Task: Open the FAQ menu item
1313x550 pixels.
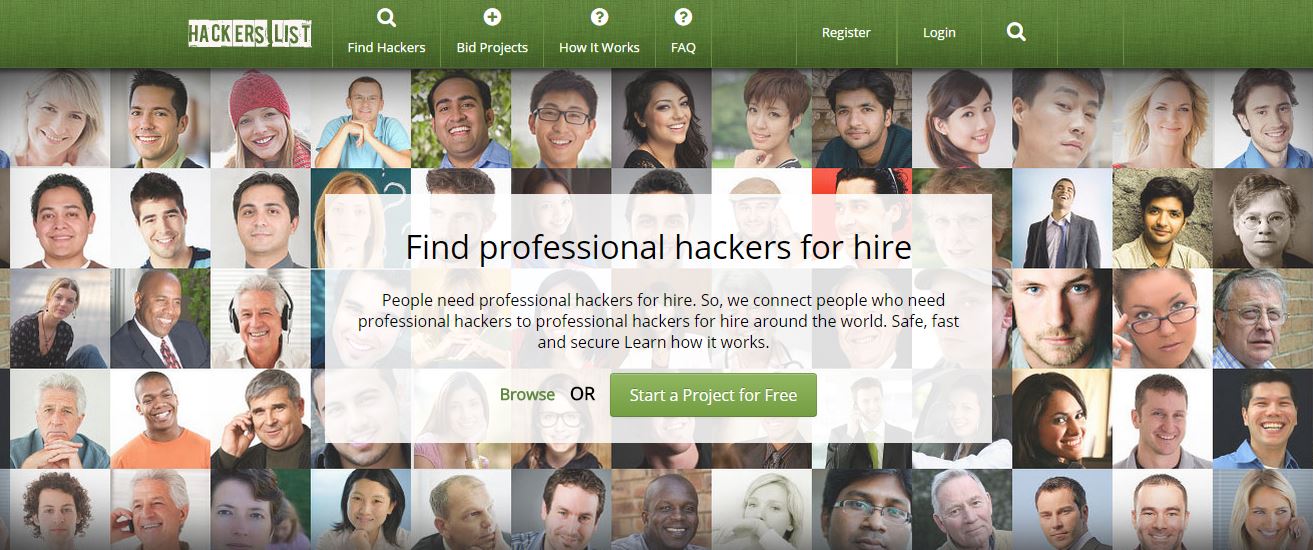Action: pyautogui.click(x=683, y=47)
